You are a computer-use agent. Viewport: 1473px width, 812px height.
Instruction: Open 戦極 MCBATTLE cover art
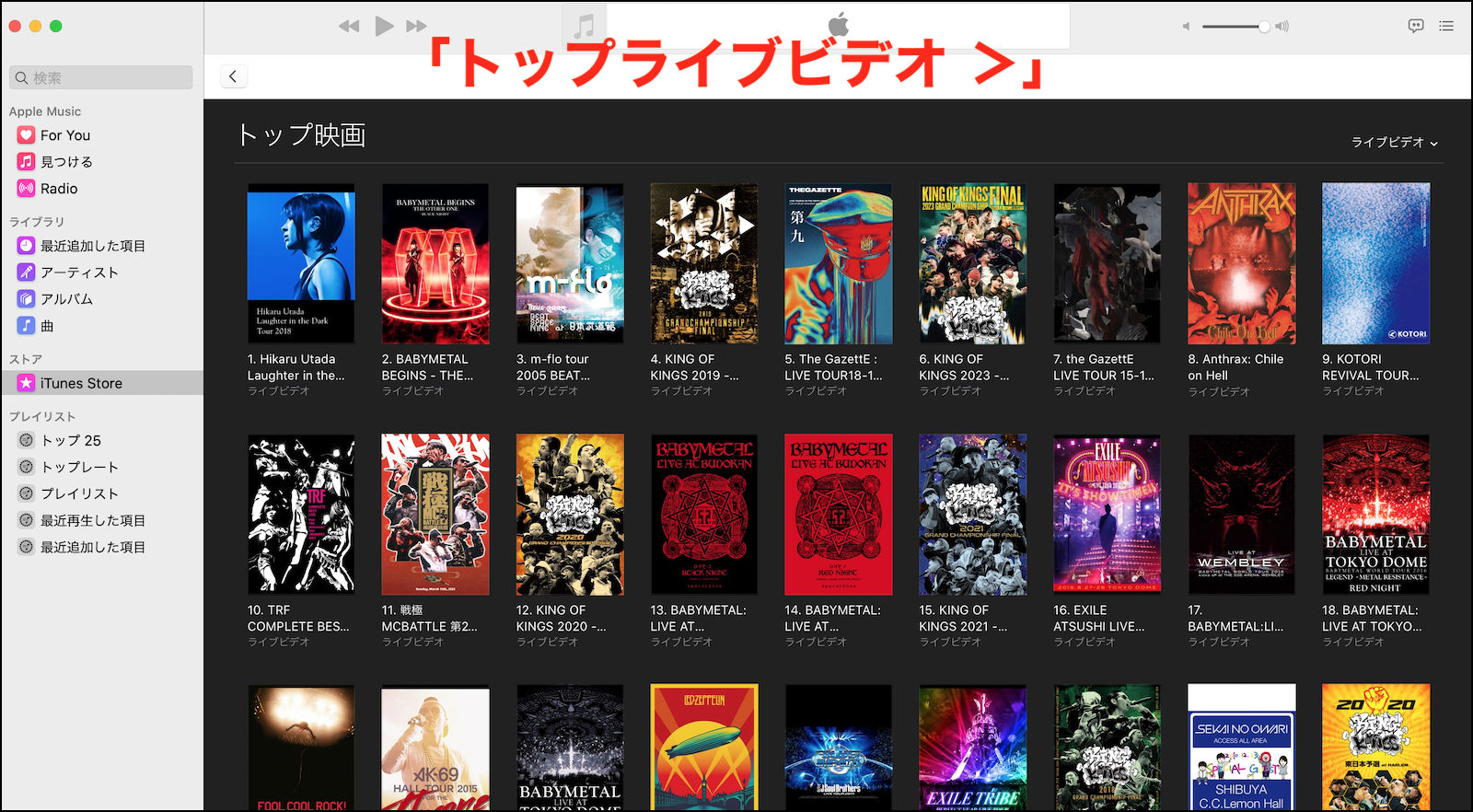pyautogui.click(x=435, y=515)
